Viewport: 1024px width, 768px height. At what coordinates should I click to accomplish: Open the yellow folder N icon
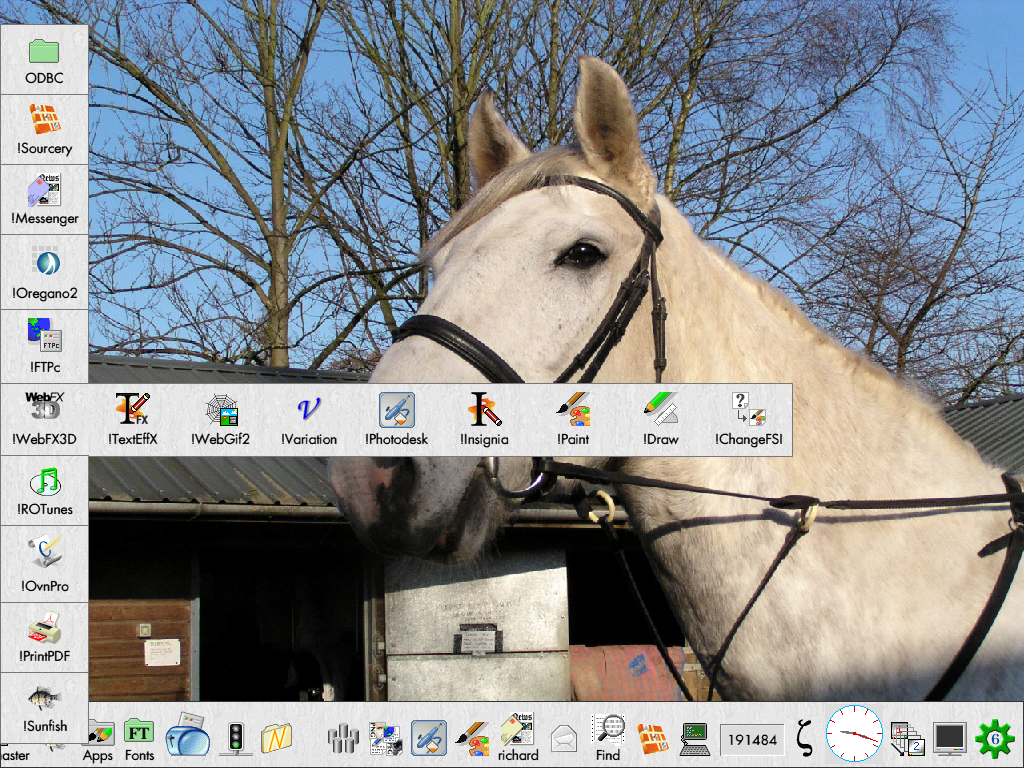coord(276,738)
